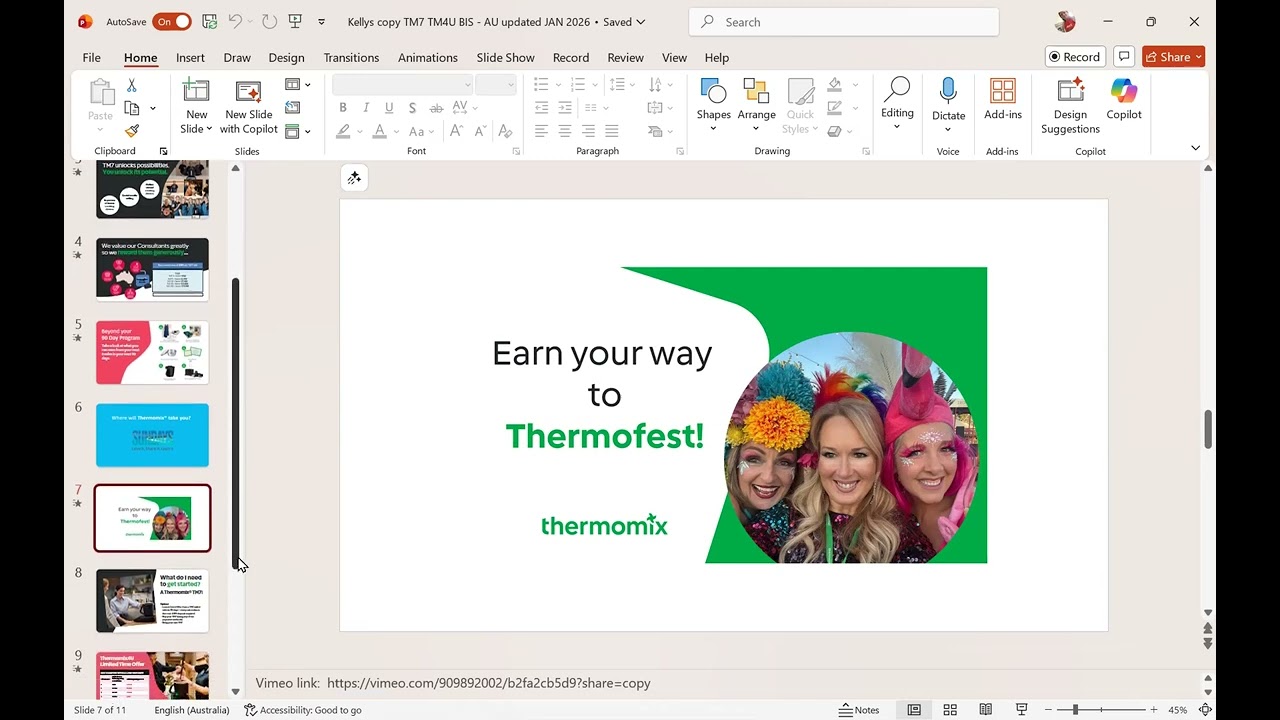Click the Format Painter brush icon
Screen dimensions: 1280x720
pyautogui.click(x=132, y=130)
